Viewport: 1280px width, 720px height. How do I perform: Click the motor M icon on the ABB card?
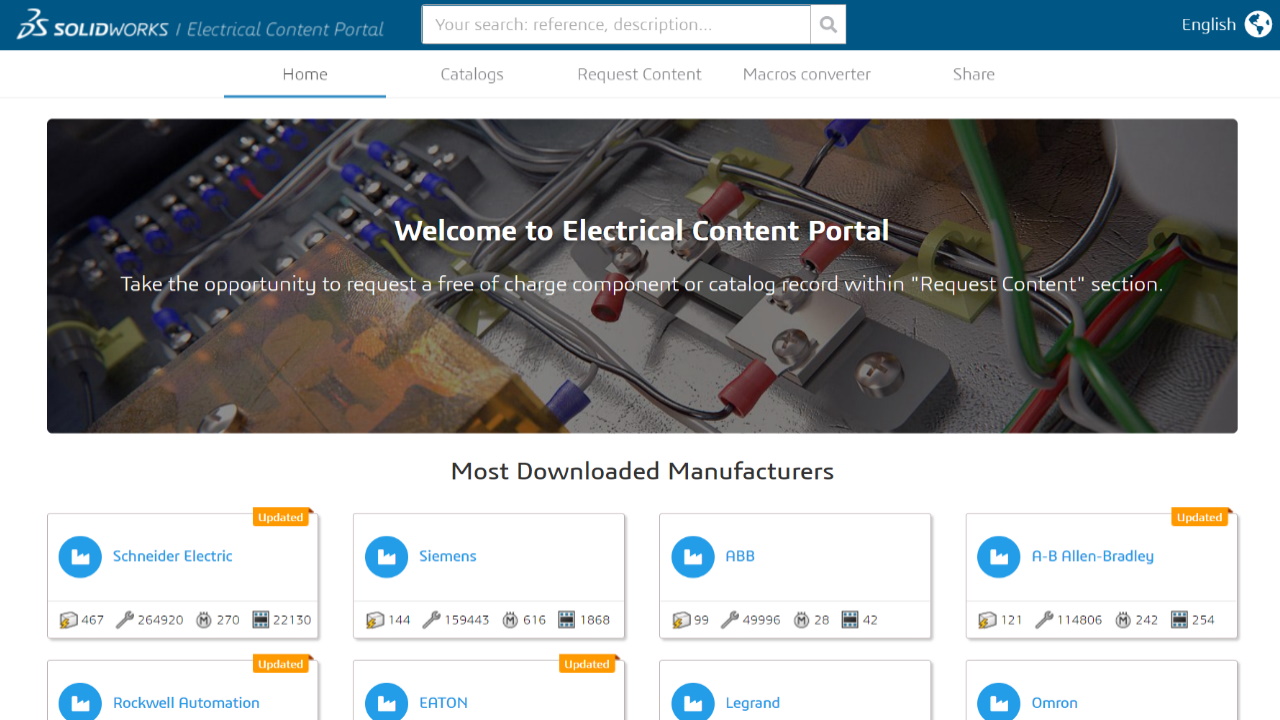pyautogui.click(x=801, y=620)
